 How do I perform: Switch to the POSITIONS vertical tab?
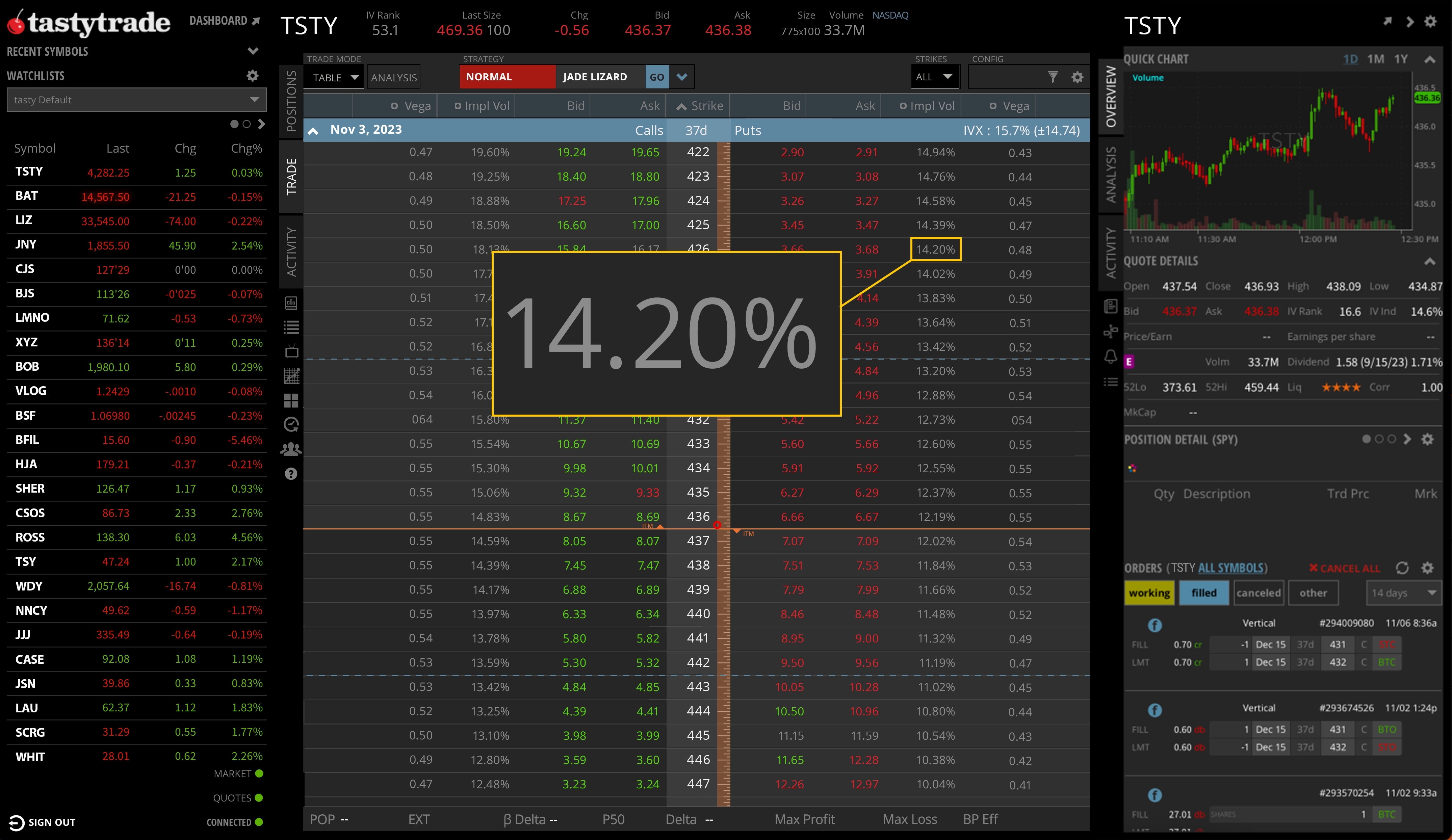pyautogui.click(x=291, y=101)
